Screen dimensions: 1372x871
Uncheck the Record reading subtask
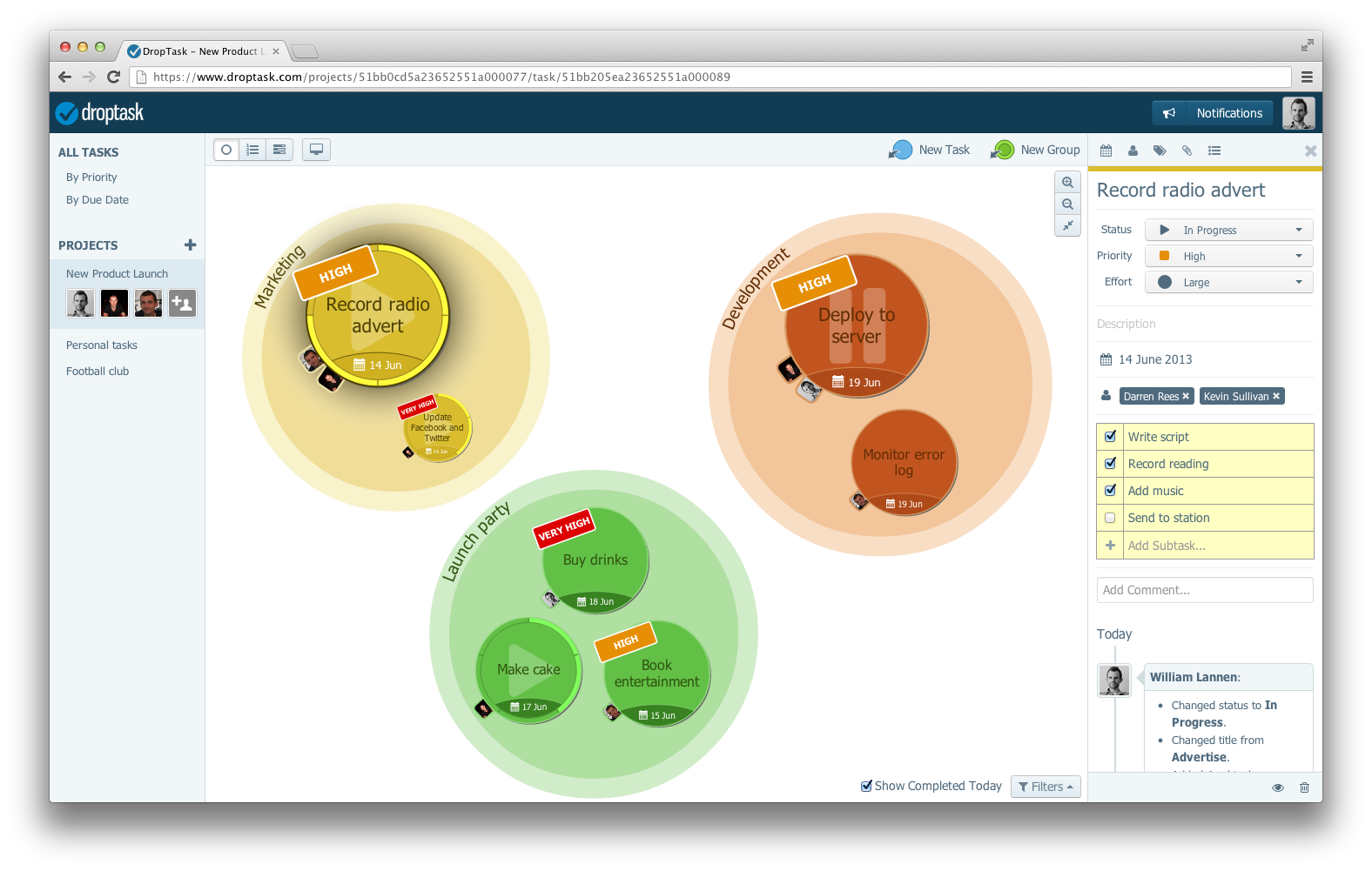coord(1110,464)
